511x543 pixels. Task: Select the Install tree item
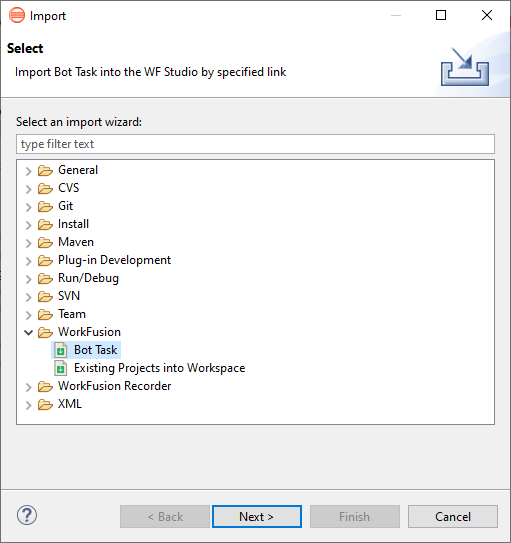pos(73,224)
